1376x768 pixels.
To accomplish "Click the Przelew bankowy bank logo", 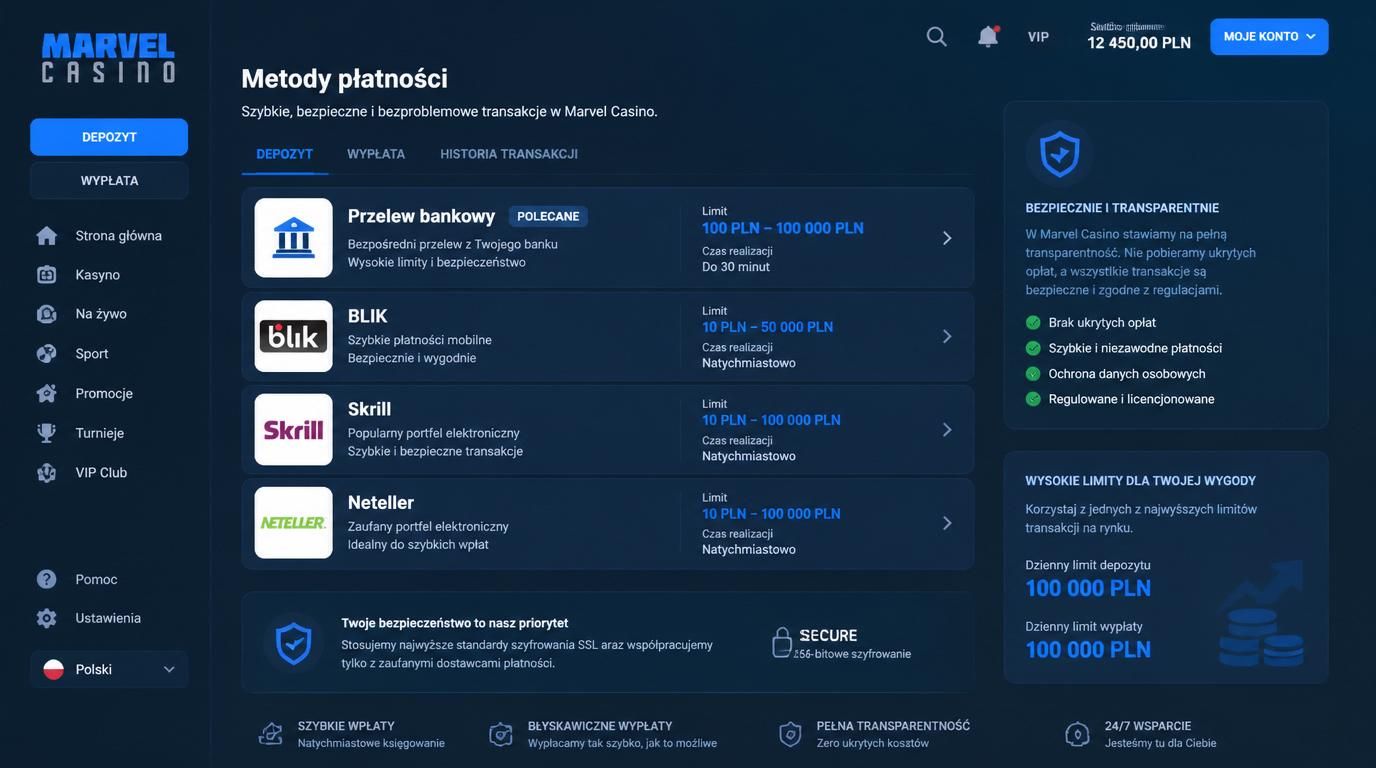I will tap(294, 238).
